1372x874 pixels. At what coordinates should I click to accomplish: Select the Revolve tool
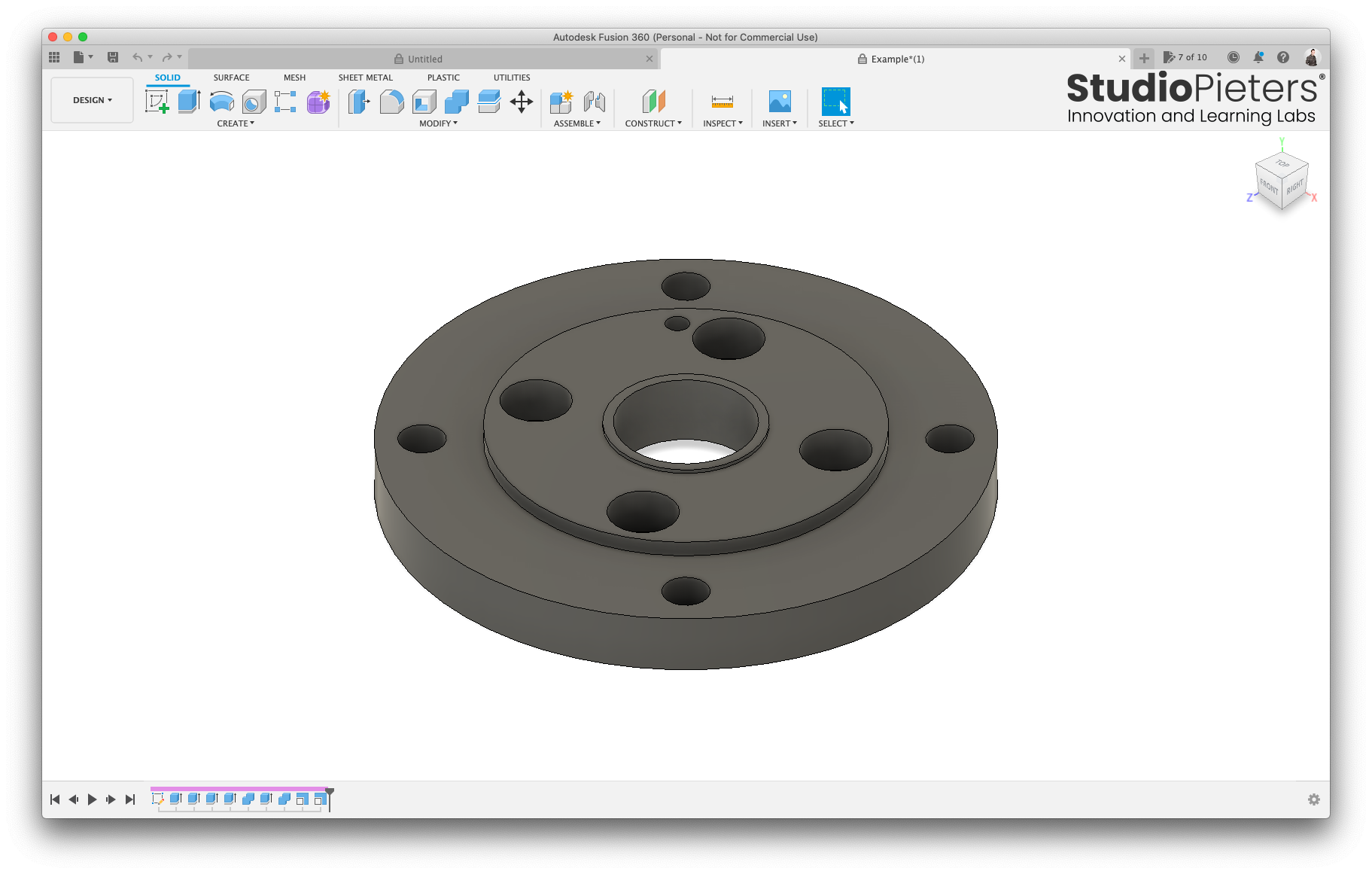[221, 102]
